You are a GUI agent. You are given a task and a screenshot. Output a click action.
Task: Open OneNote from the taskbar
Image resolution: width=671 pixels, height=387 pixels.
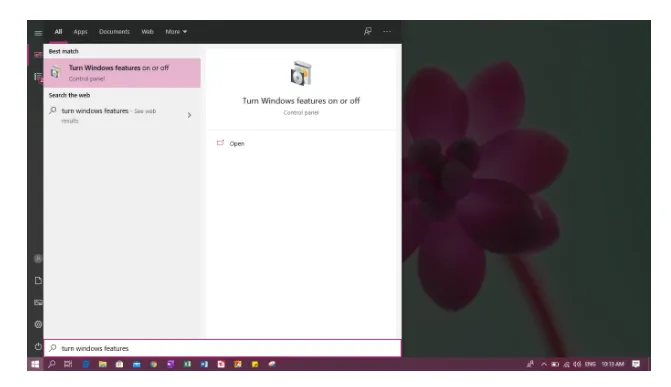point(170,364)
